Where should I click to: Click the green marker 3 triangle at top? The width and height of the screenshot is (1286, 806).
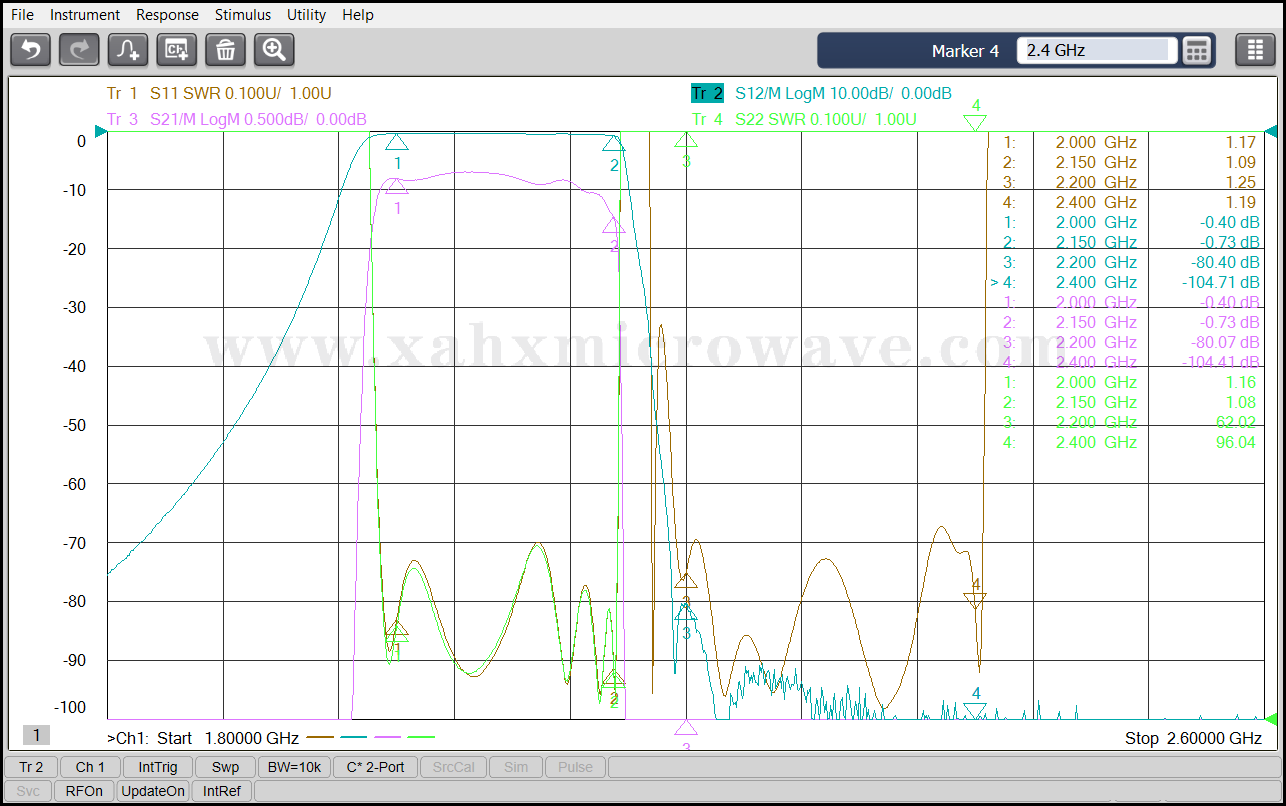685,139
